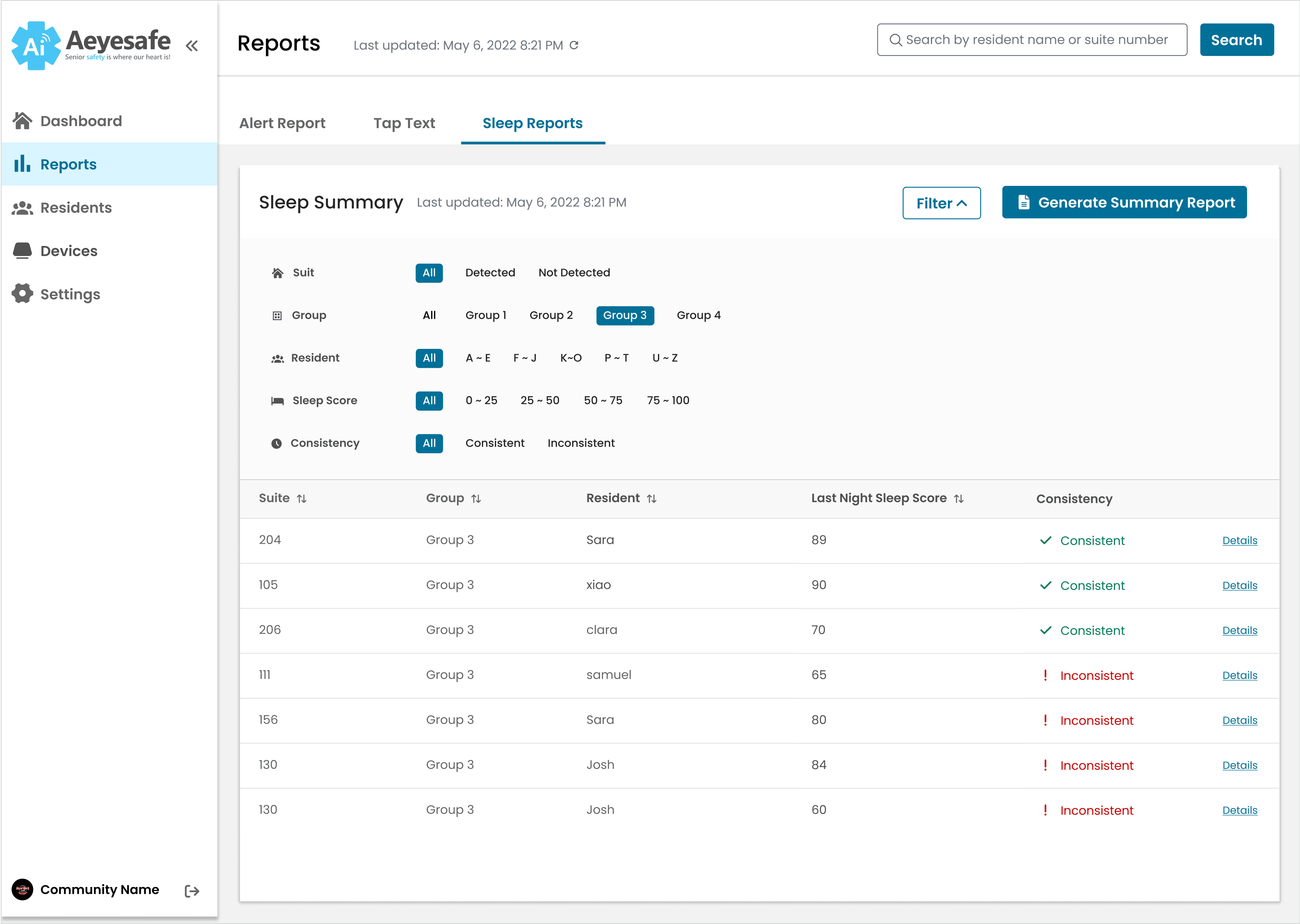Image resolution: width=1300 pixels, height=924 pixels.
Task: Collapse sidebar with double chevron icon
Action: pyautogui.click(x=192, y=45)
